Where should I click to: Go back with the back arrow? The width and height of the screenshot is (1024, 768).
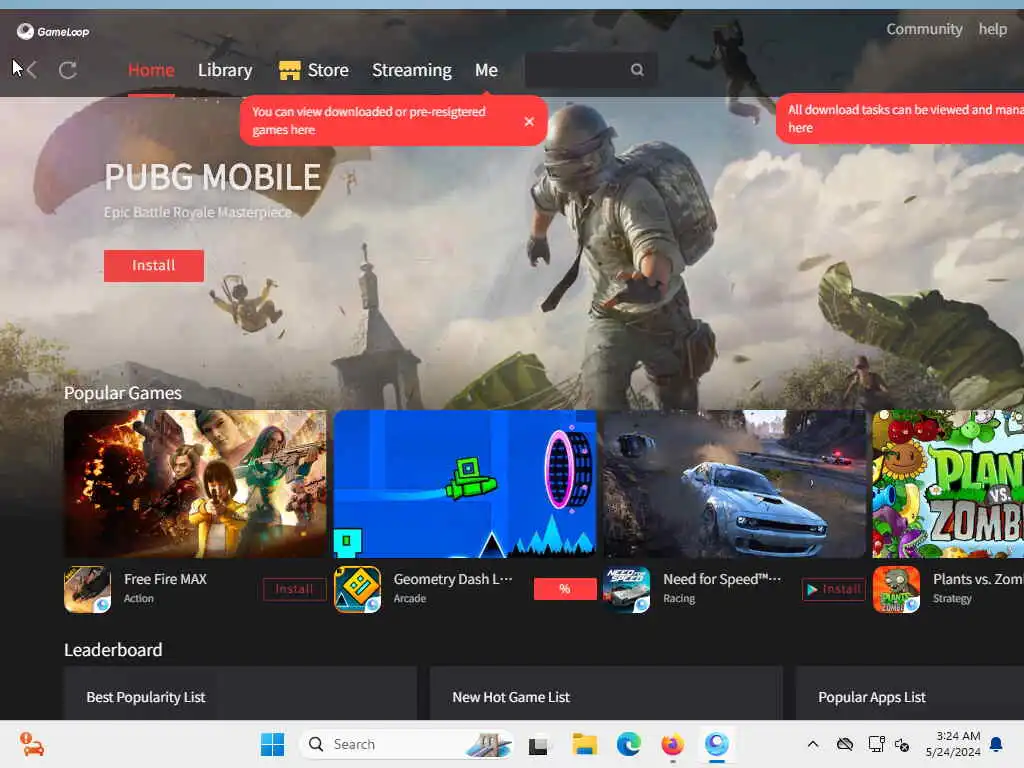tap(31, 70)
